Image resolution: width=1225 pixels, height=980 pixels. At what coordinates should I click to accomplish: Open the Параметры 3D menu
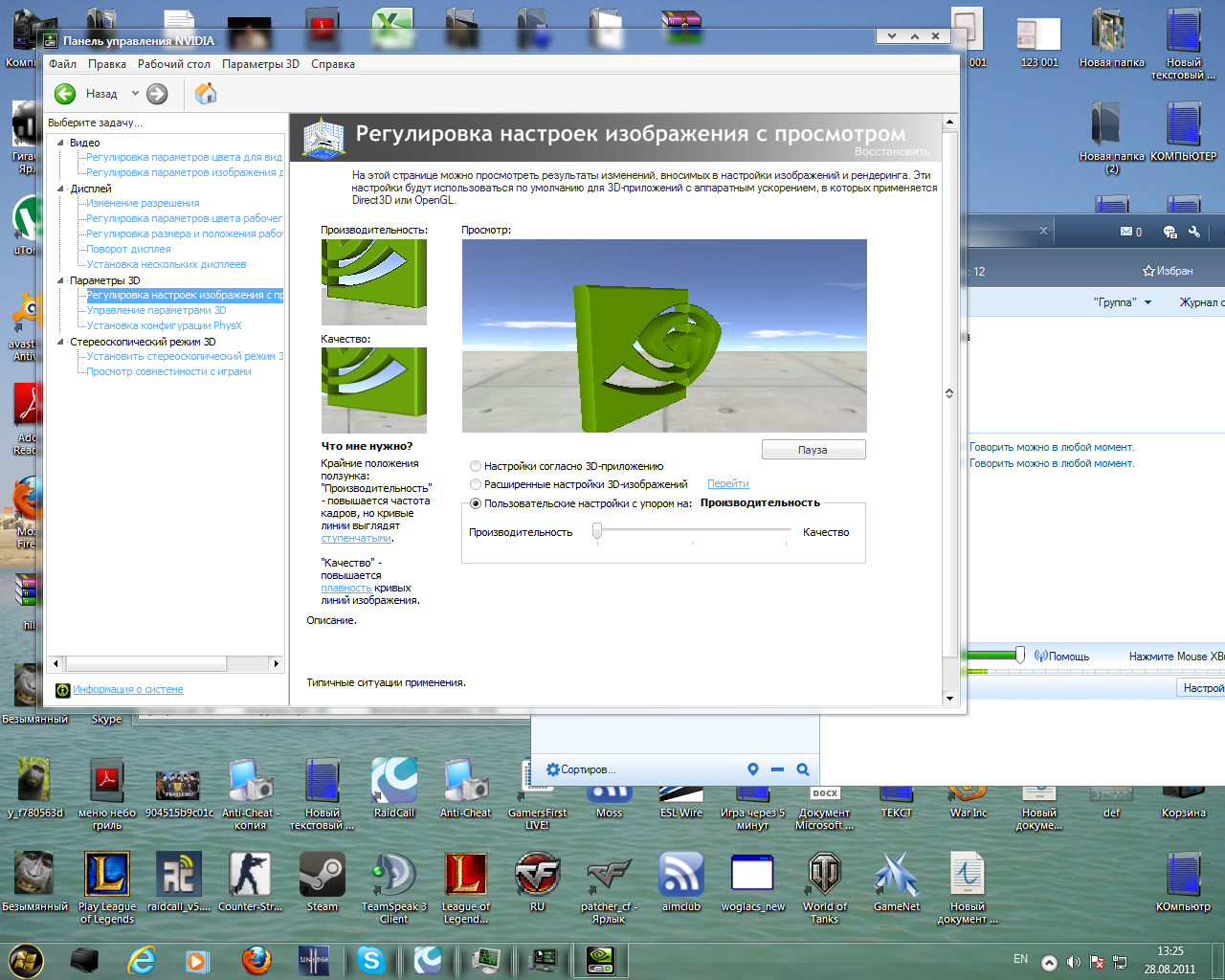(x=260, y=64)
